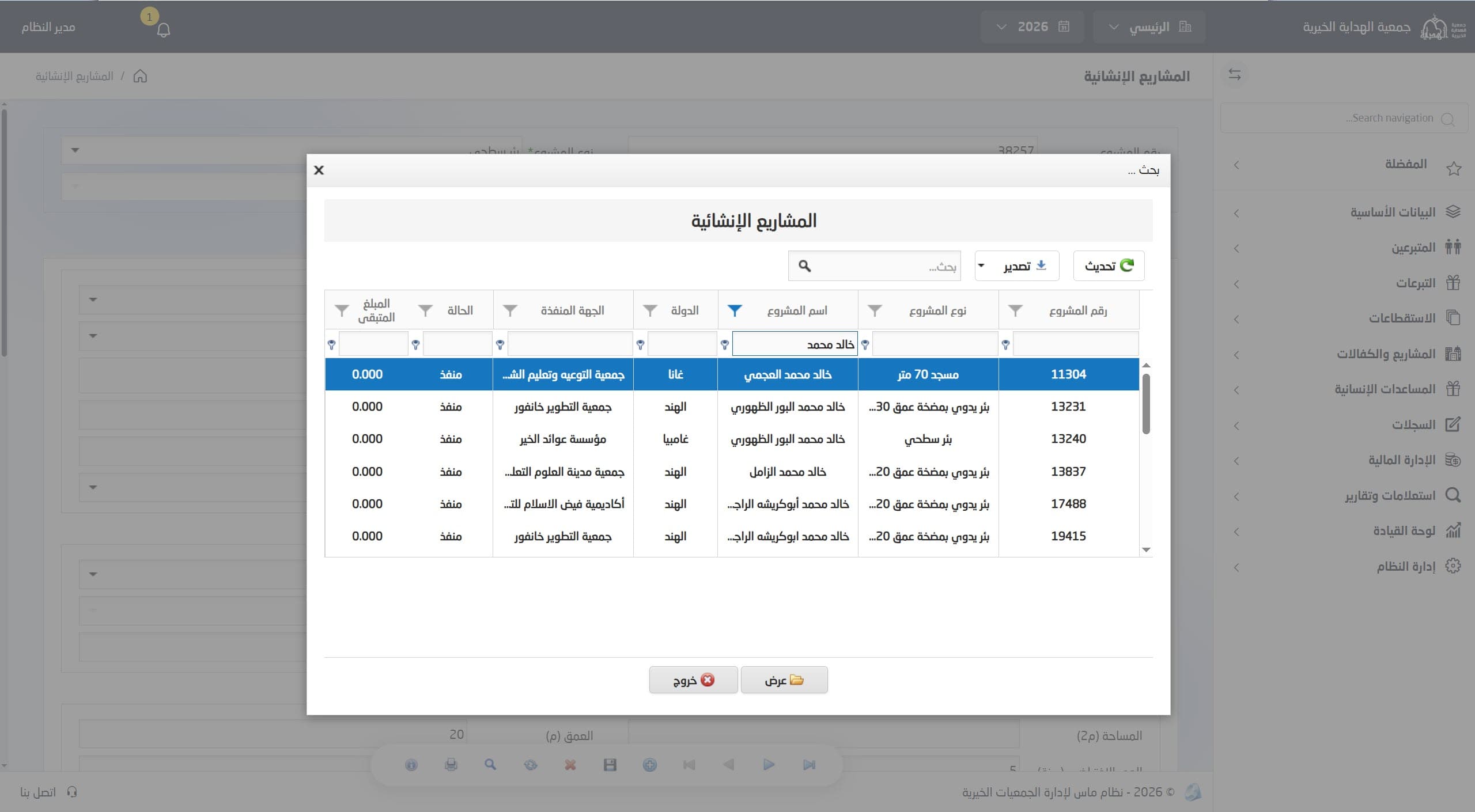This screenshot has height=812, width=1475.
Task: Click filter icon on المبلغ المتبقى column
Action: coord(342,311)
